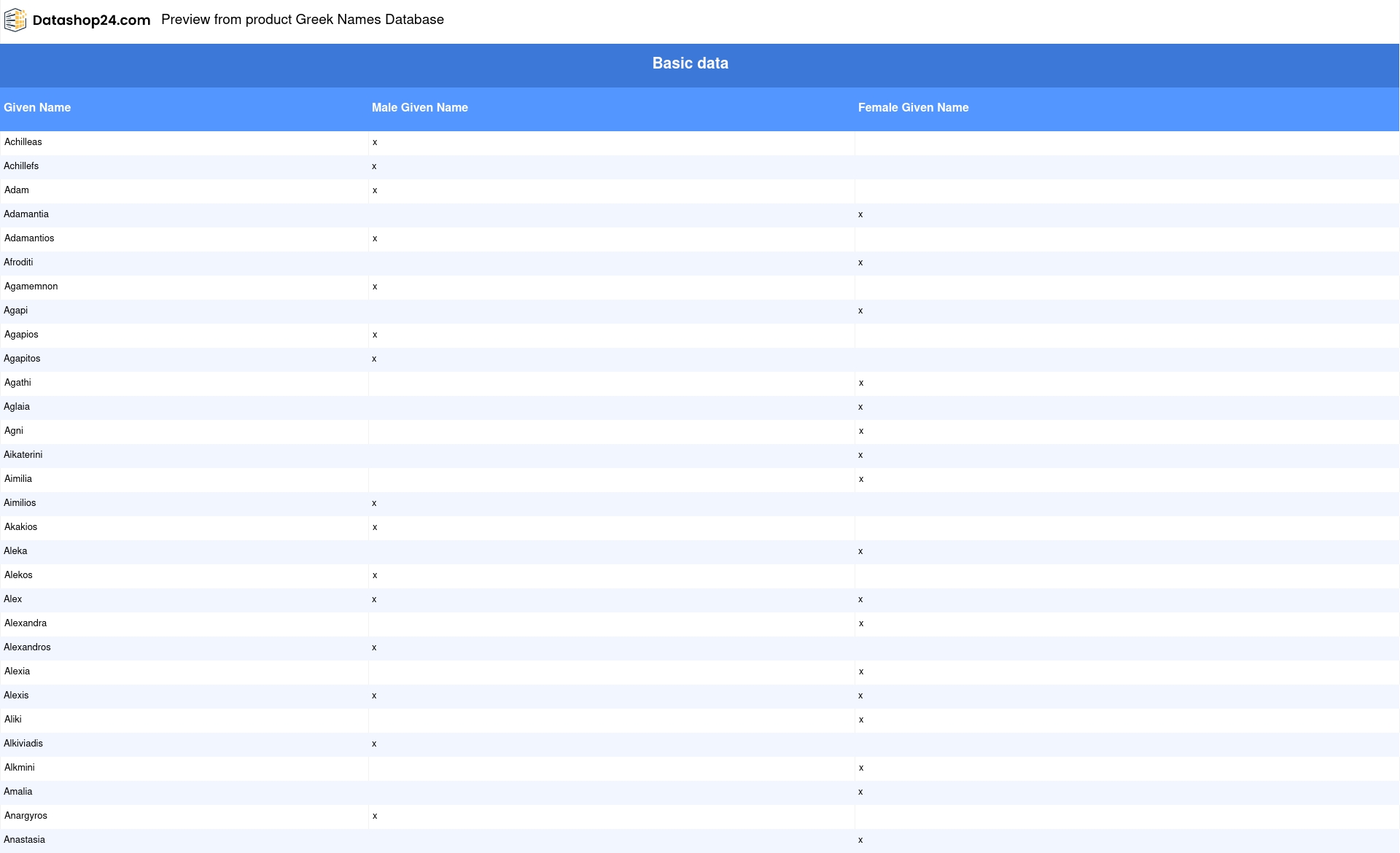The image size is (1400, 853).
Task: Click the female 'x' mark in Aikaterini row
Action: tap(860, 456)
